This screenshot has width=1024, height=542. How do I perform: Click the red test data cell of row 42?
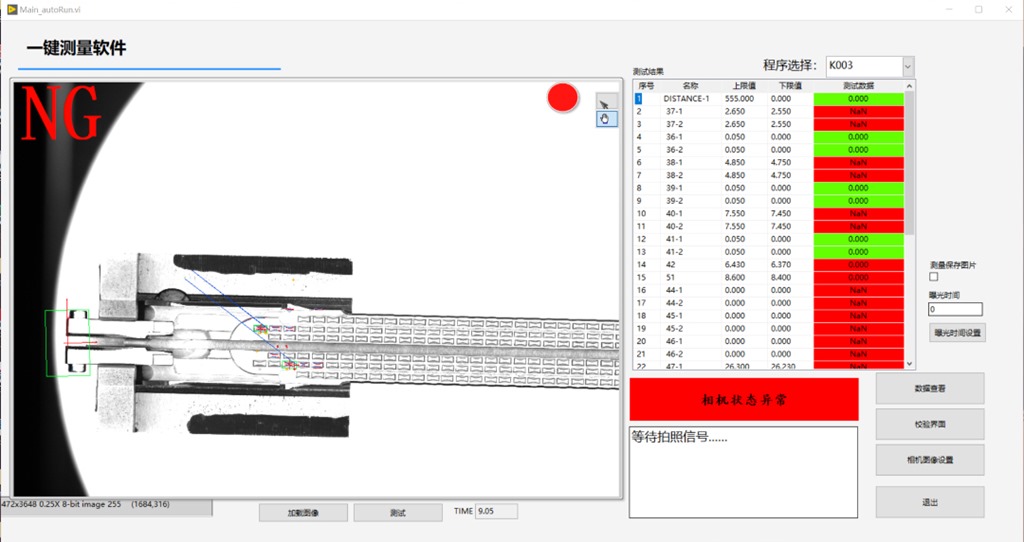[858, 264]
